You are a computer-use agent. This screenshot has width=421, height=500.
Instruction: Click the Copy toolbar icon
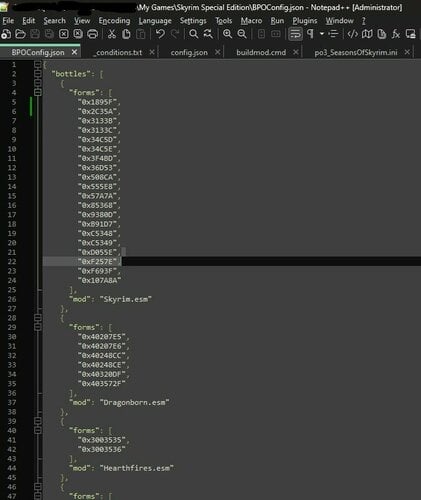click(126, 34)
